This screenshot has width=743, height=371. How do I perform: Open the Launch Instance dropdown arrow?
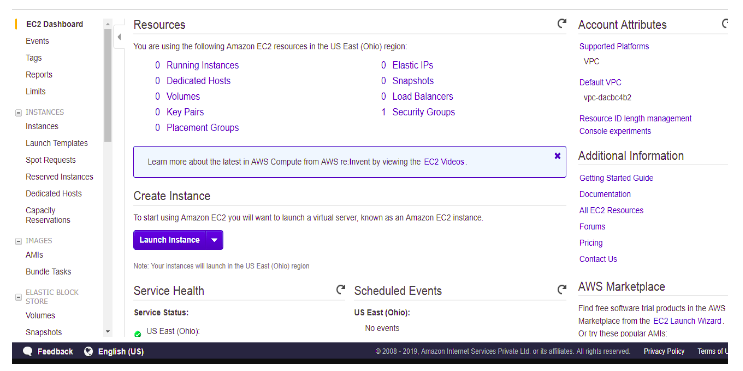click(x=214, y=240)
